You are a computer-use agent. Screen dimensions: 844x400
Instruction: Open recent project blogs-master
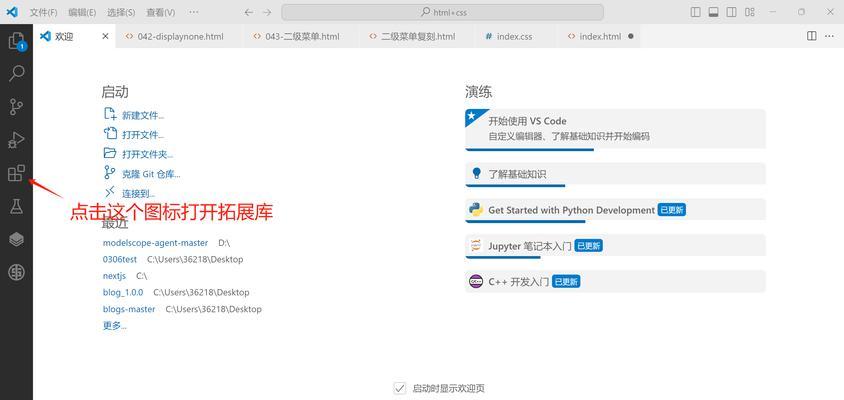(129, 309)
